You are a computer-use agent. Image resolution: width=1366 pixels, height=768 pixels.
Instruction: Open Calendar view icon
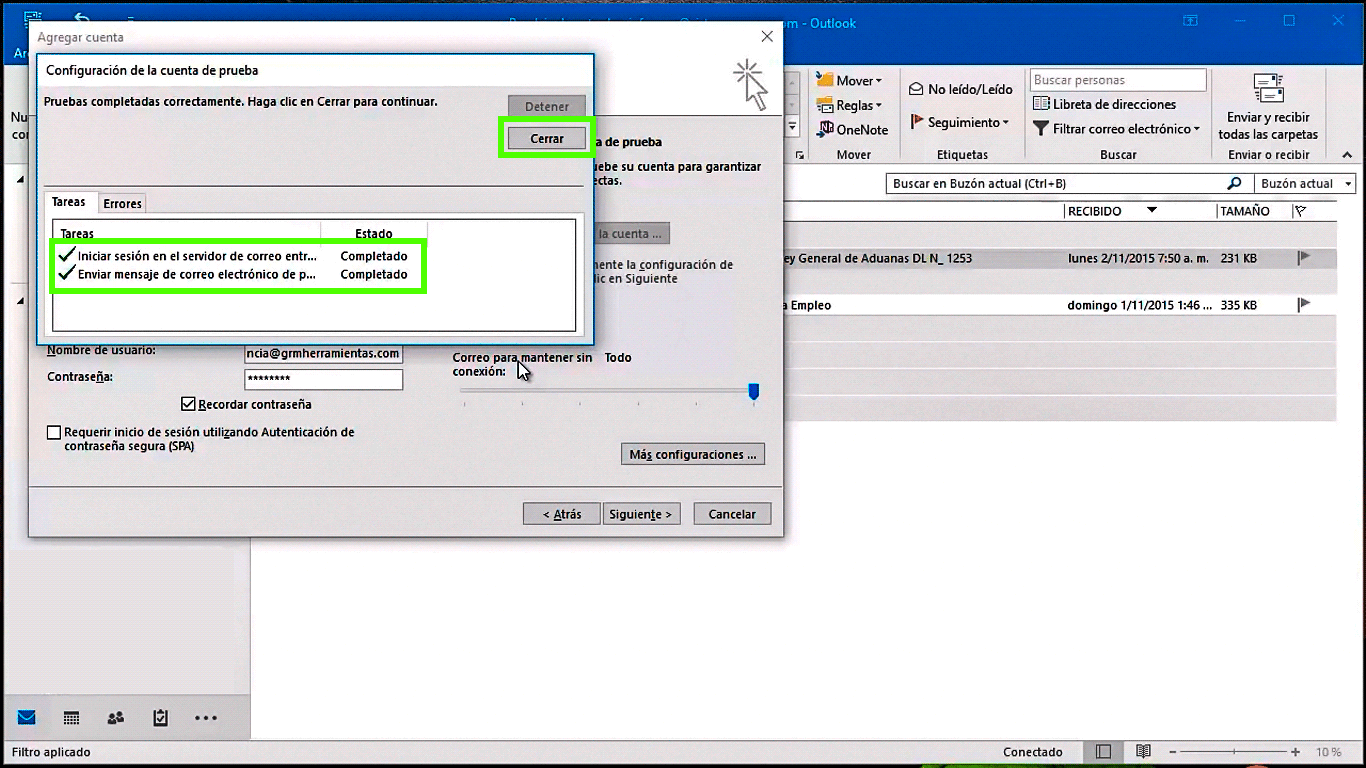point(71,718)
